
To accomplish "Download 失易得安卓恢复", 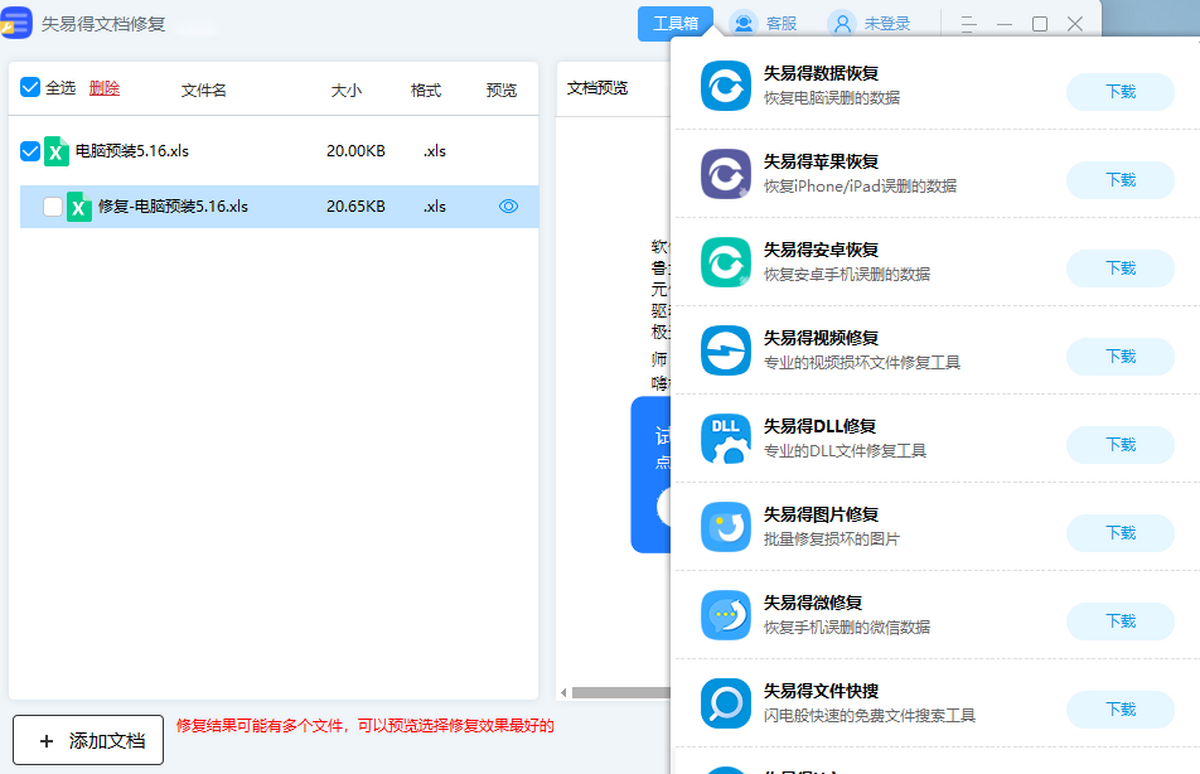I will click(1120, 268).
